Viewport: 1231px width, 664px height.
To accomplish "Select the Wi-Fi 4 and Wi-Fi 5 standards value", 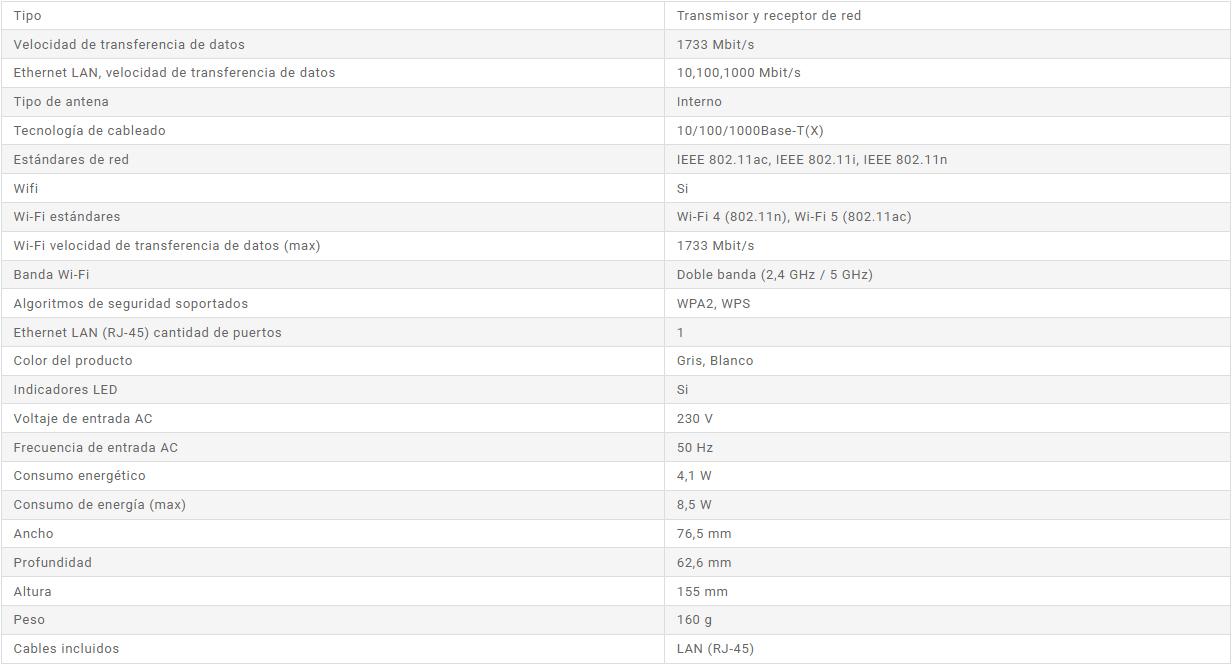I will [x=794, y=217].
